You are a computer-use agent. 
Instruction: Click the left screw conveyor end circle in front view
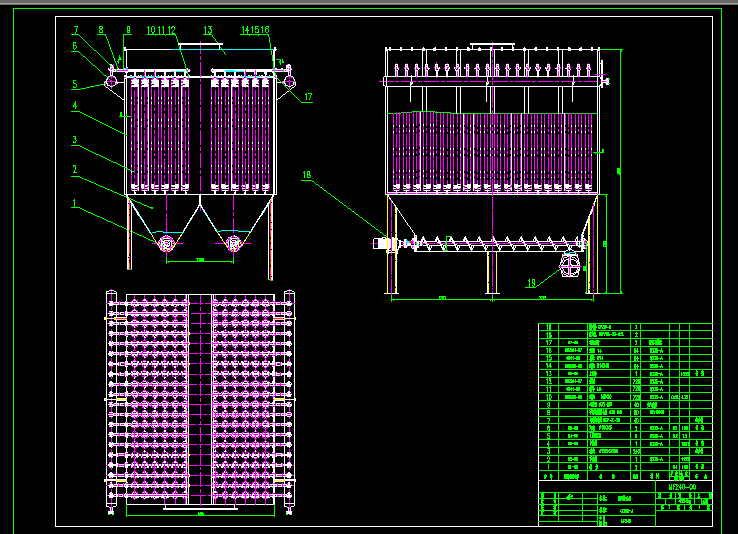click(167, 243)
